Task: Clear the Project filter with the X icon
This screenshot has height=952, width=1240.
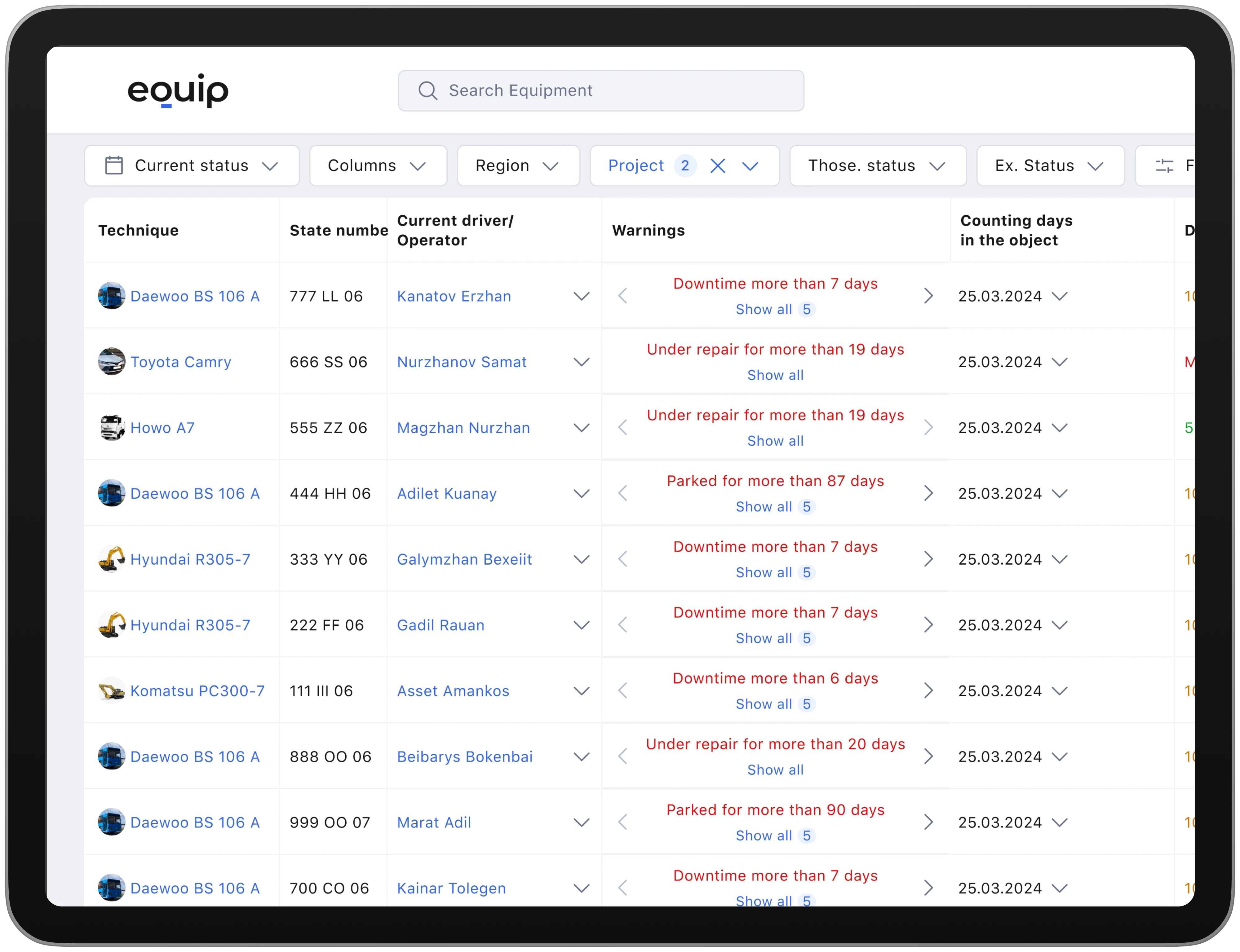Action: tap(717, 166)
